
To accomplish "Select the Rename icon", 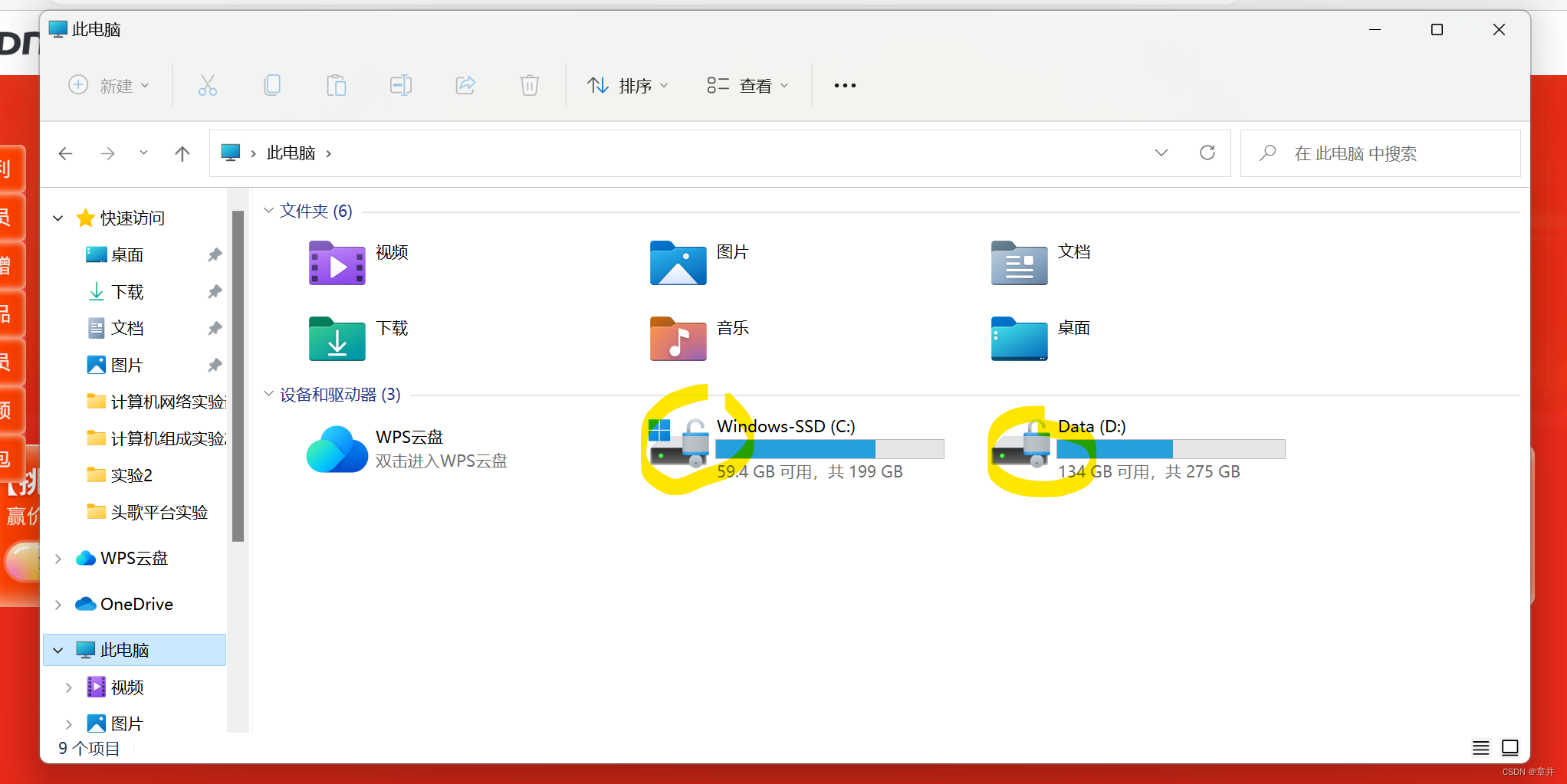I will pos(400,85).
